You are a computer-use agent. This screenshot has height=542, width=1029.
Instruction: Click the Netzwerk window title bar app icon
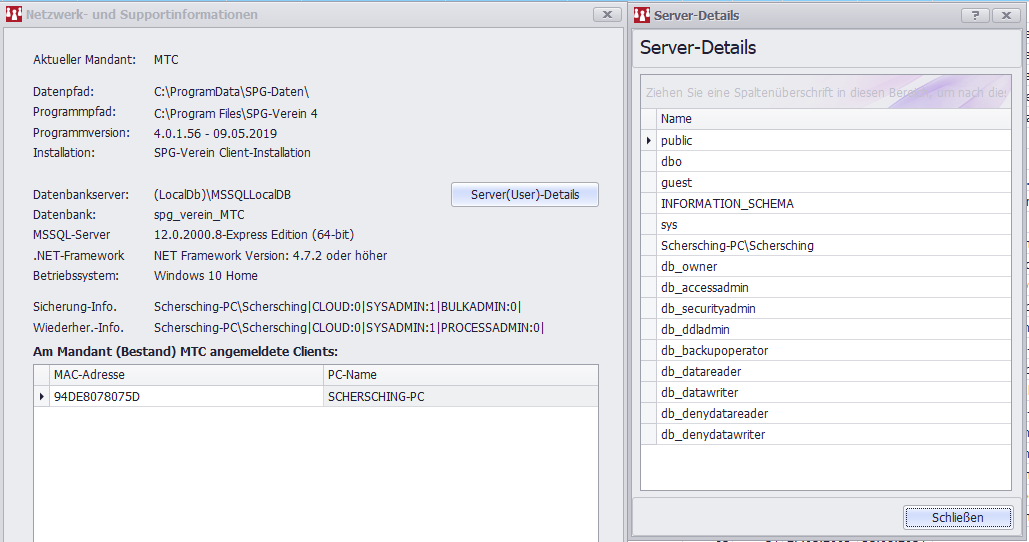(x=13, y=15)
